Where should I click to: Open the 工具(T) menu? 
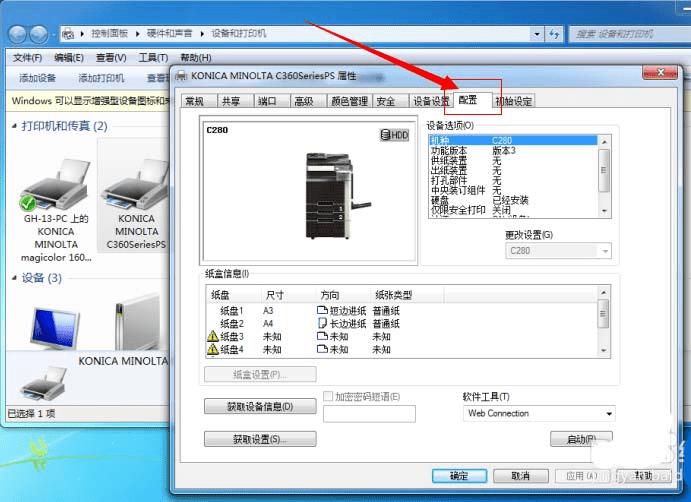click(x=153, y=58)
